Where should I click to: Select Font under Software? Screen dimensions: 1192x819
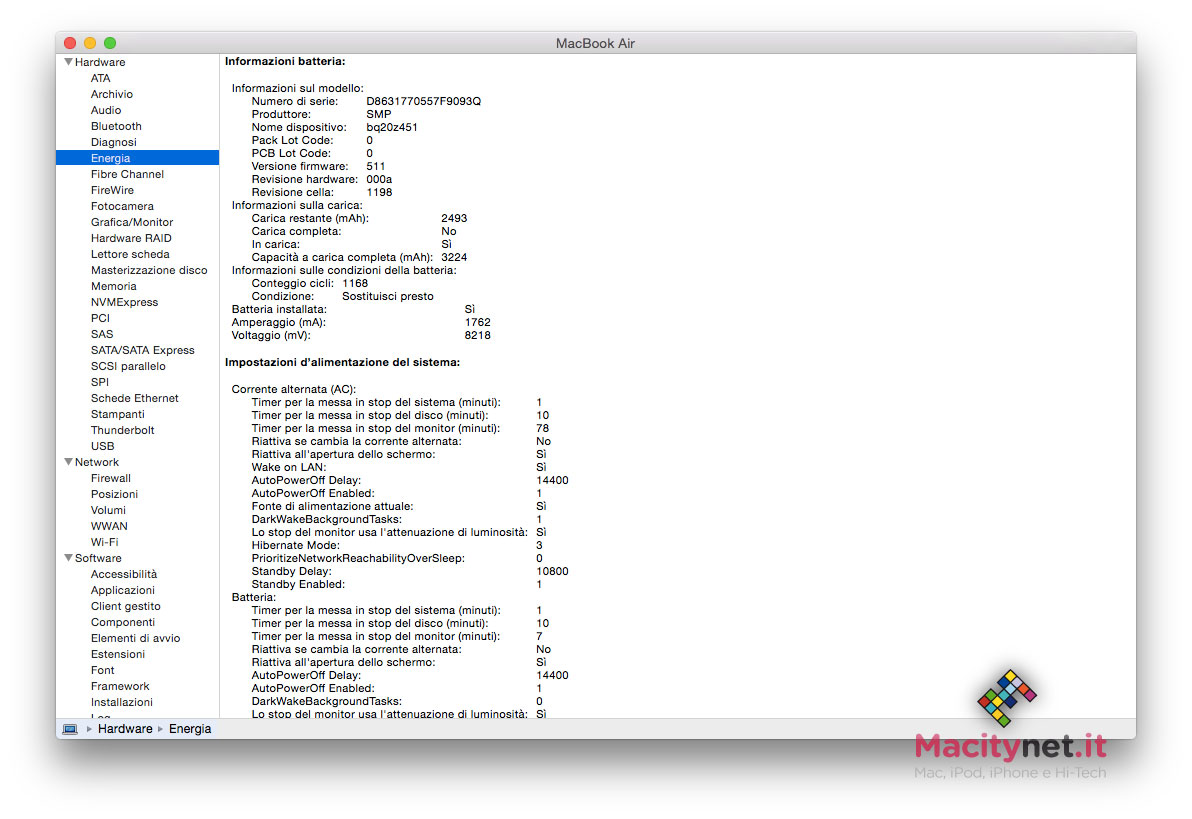point(103,669)
